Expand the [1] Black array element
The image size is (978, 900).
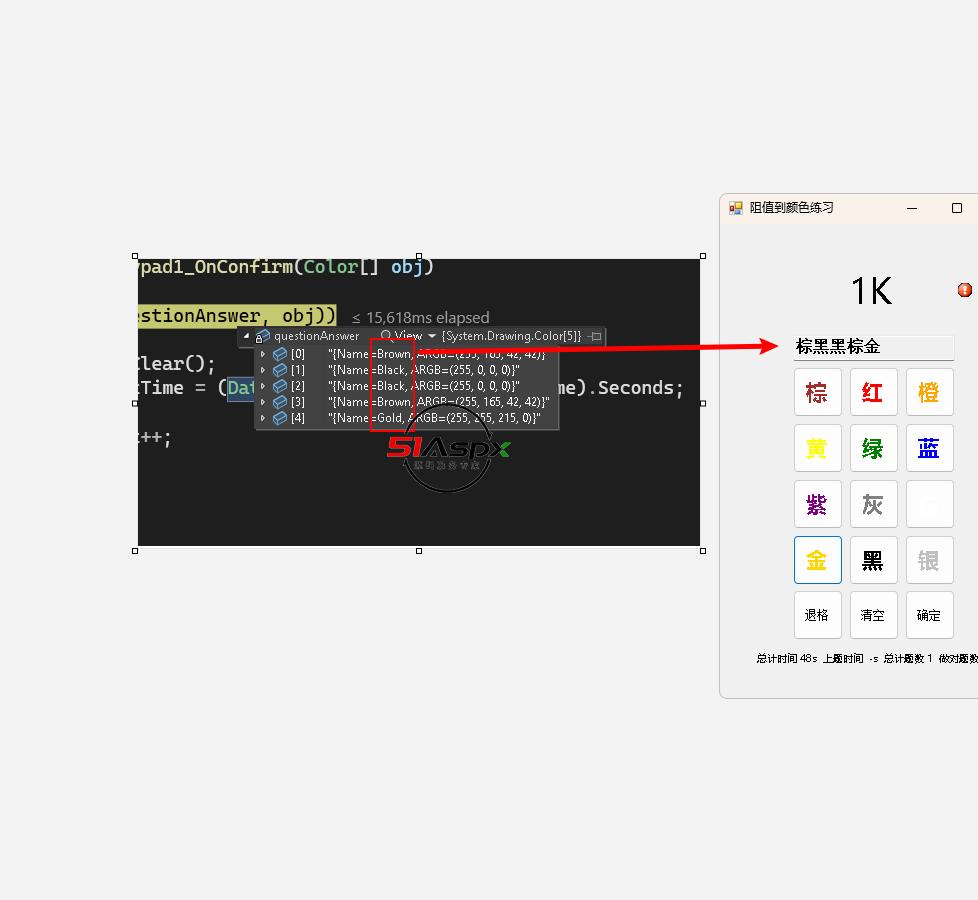[x=263, y=370]
